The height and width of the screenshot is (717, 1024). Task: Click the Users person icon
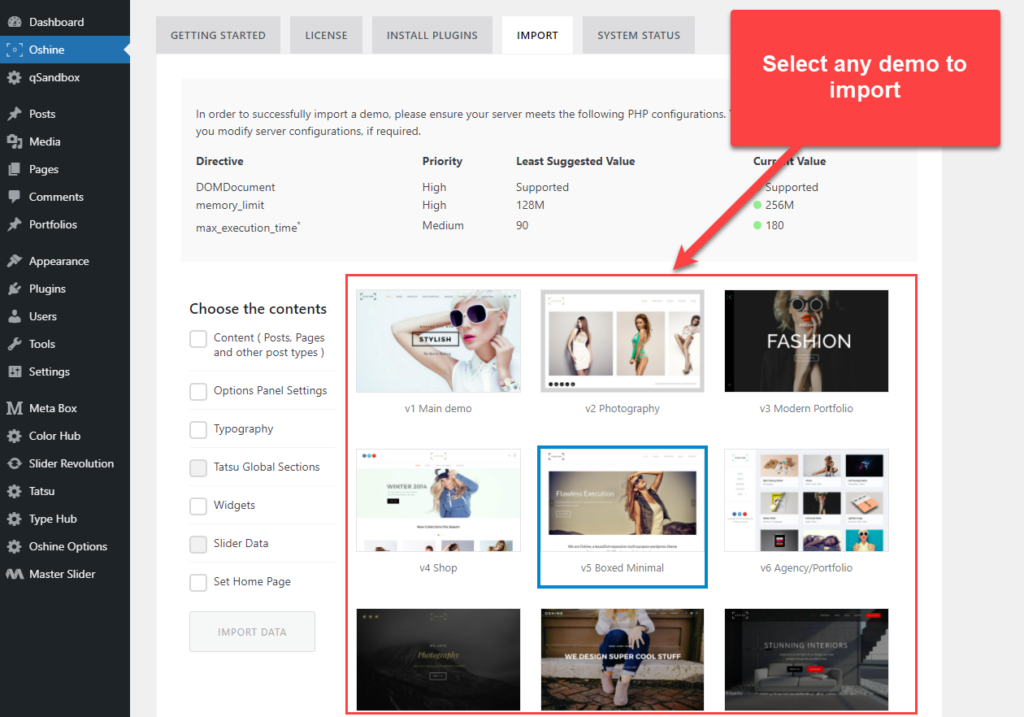click(x=14, y=317)
